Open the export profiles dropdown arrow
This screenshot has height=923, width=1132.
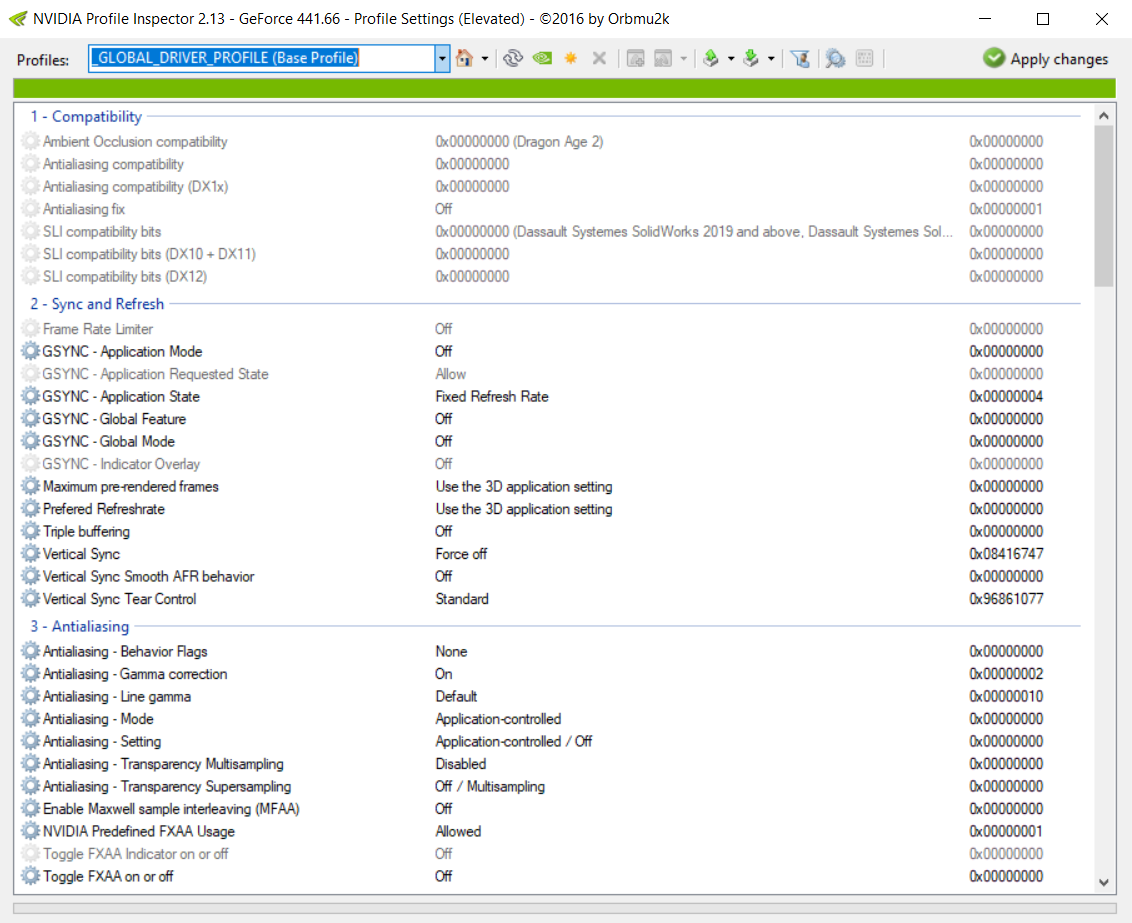(x=731, y=59)
